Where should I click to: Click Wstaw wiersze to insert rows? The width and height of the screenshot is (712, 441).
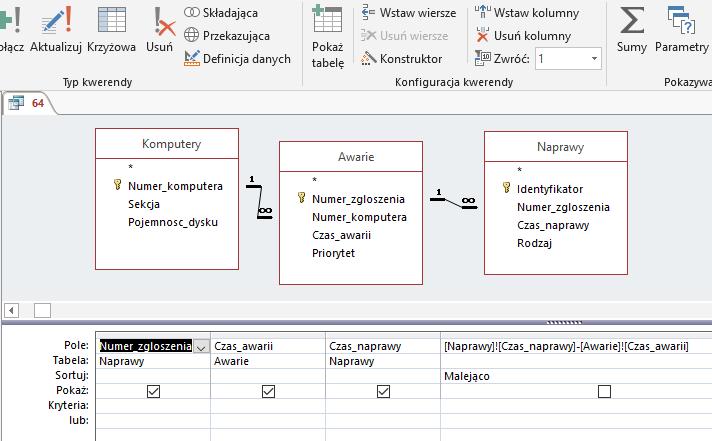click(409, 13)
